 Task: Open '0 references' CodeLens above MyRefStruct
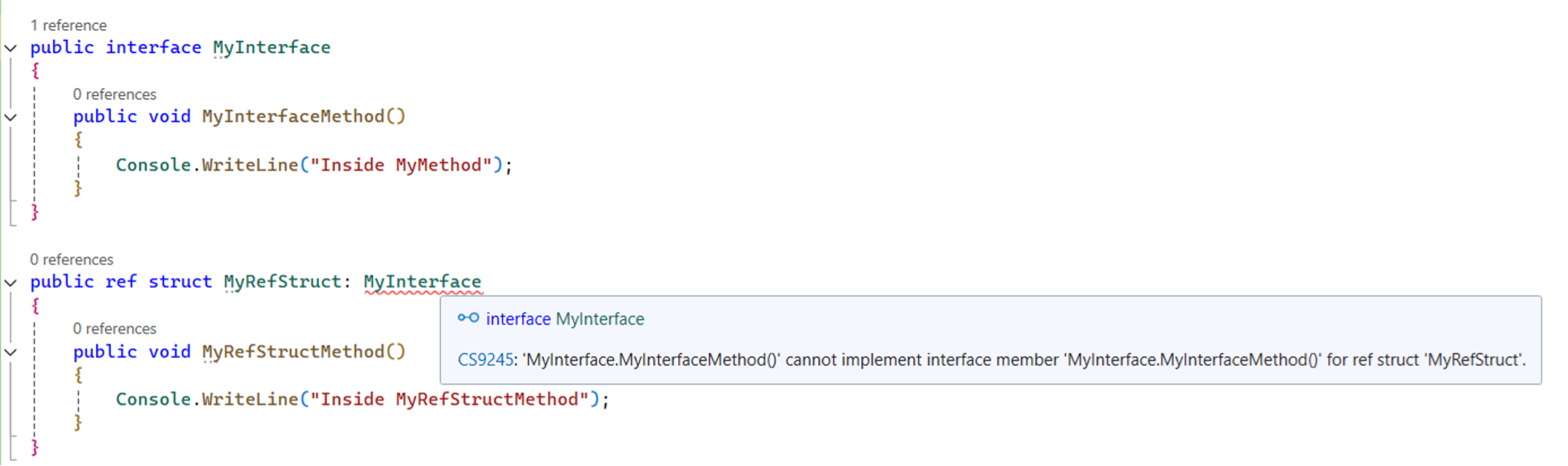(72, 260)
